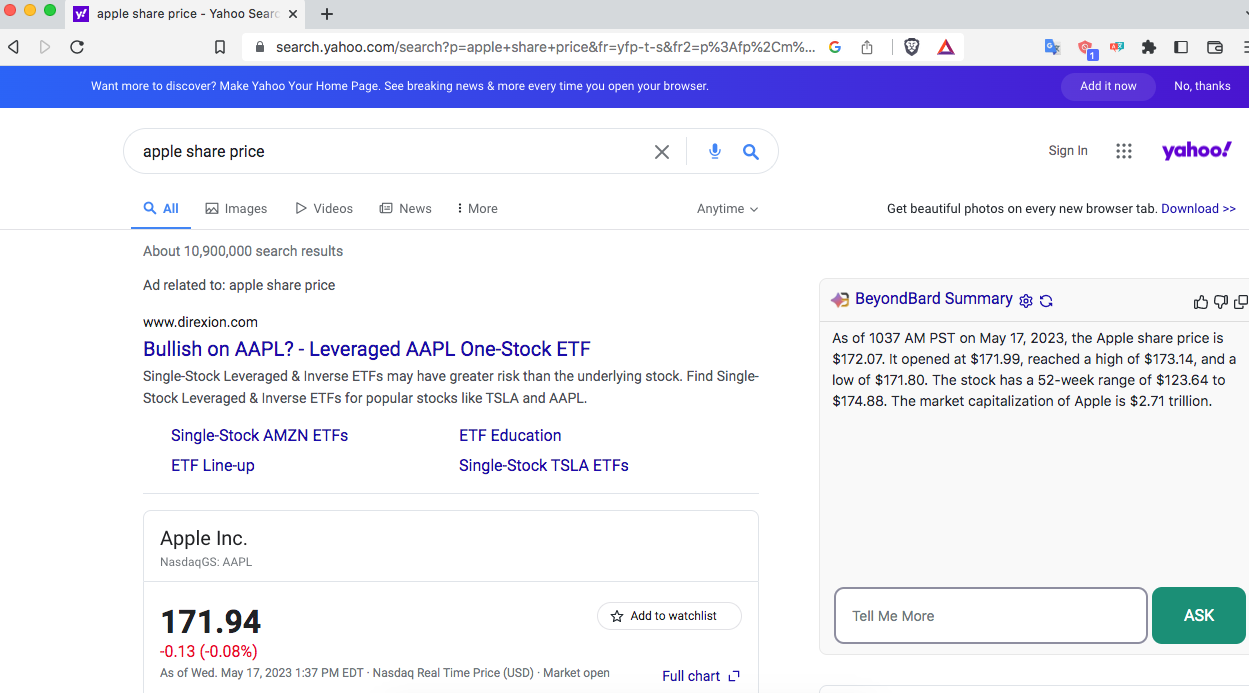Open the Brave Shields lion icon
Screen dimensions: 1249x693
pyautogui.click(x=911, y=47)
